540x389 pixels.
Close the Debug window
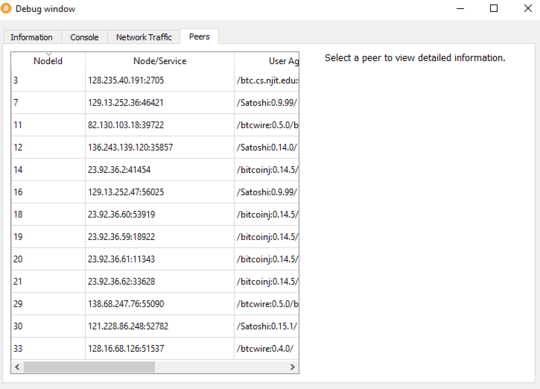(528, 9)
